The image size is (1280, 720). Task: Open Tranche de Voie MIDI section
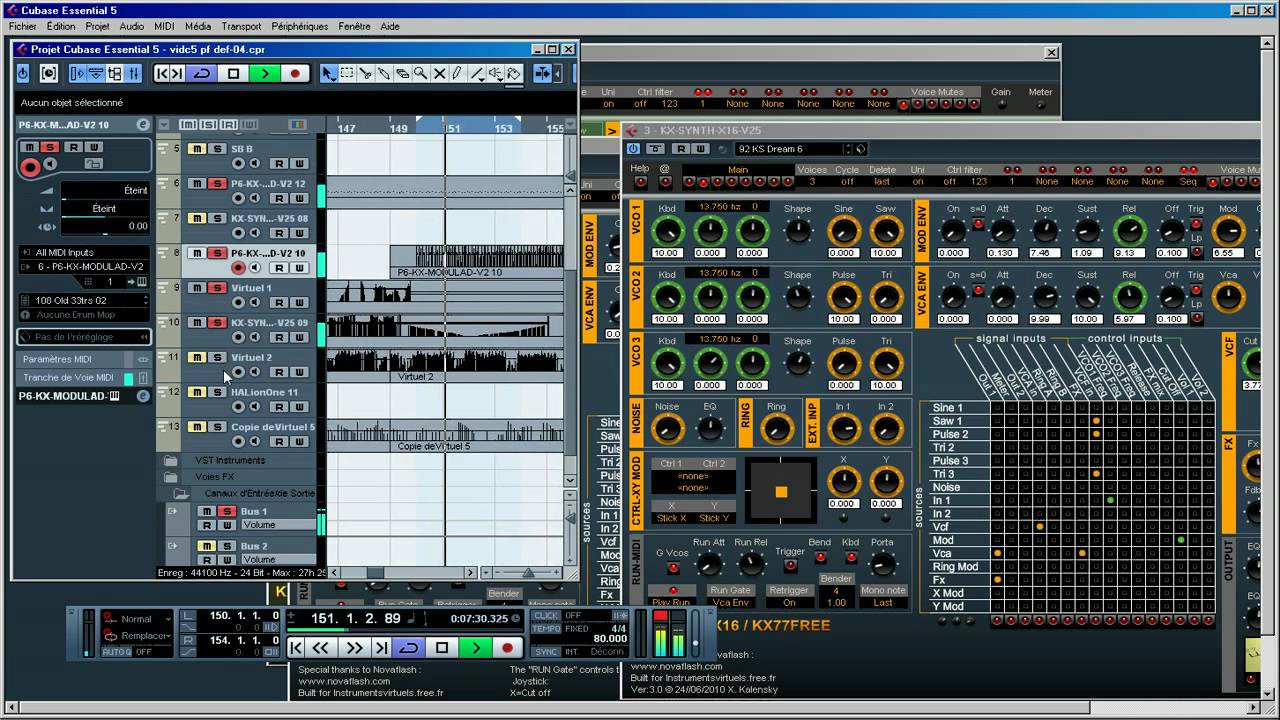coord(84,378)
